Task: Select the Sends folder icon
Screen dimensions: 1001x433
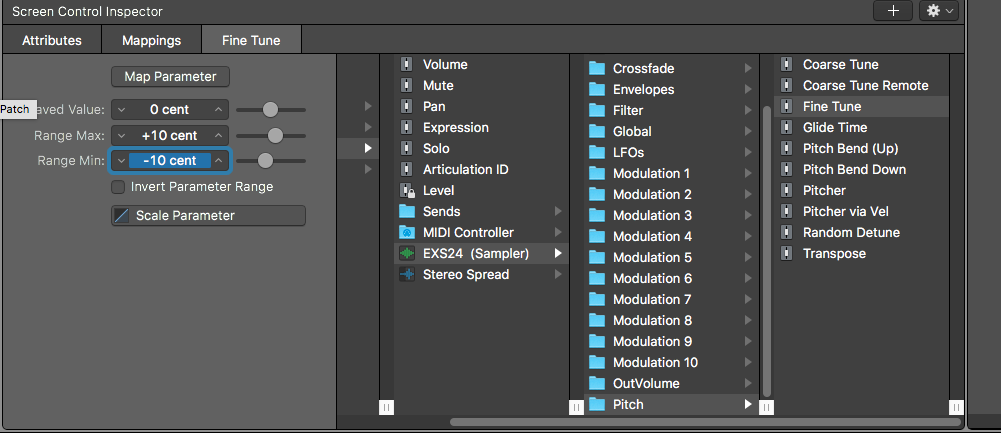Action: click(x=407, y=212)
